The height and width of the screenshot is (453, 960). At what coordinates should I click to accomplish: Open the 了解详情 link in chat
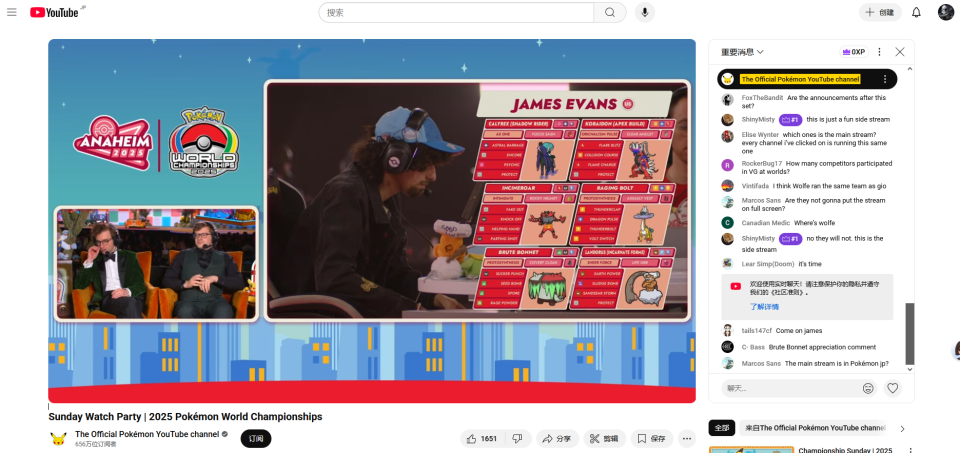[765, 307]
